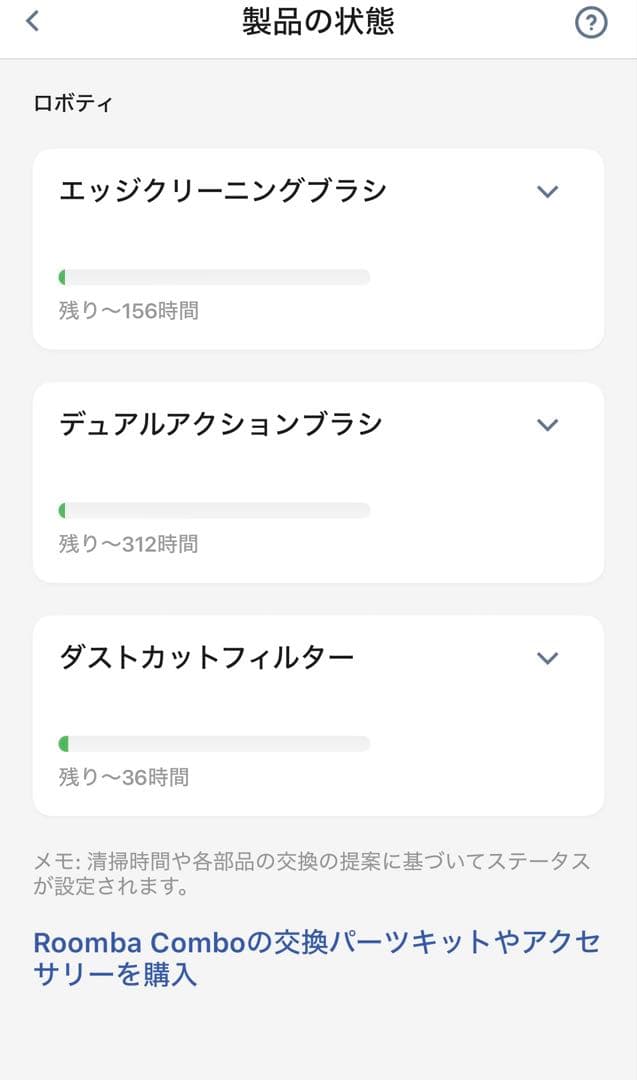Viewport: 637px width, 1080px height.
Task: Tap the 残り〜36時間 remaining time text
Action: tap(123, 777)
